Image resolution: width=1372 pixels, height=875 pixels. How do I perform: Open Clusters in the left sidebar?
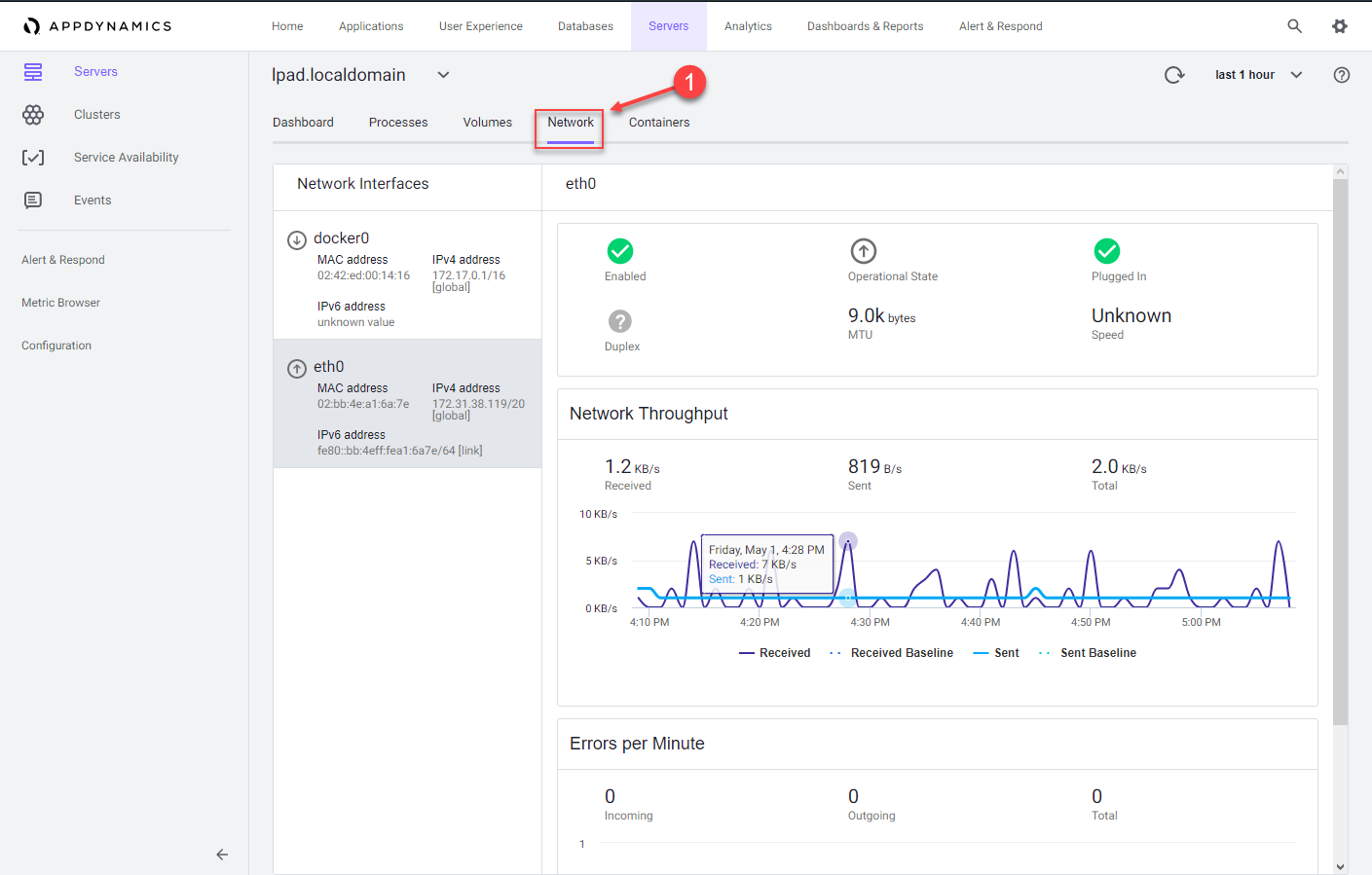(97, 115)
